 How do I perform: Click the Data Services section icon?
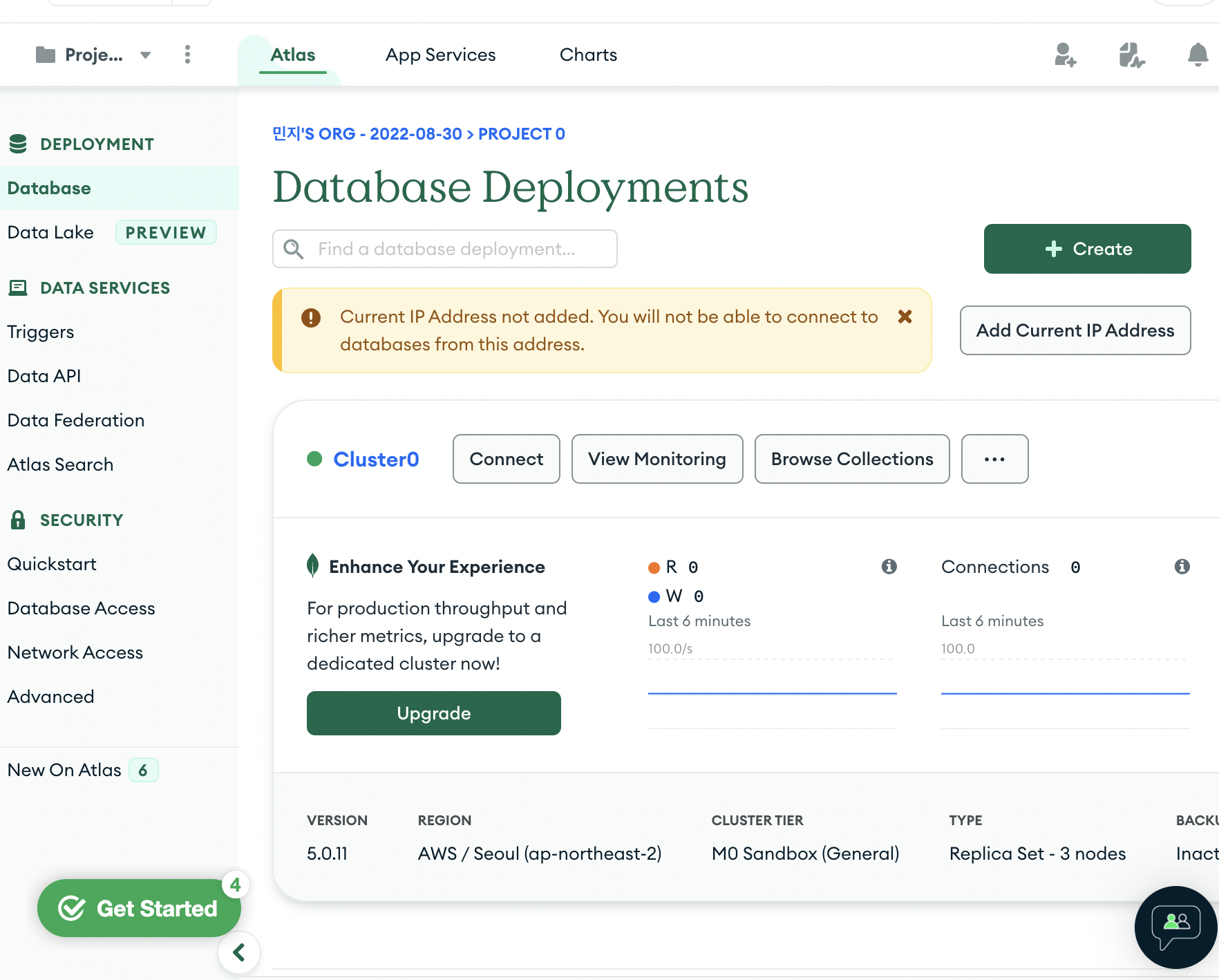point(18,288)
